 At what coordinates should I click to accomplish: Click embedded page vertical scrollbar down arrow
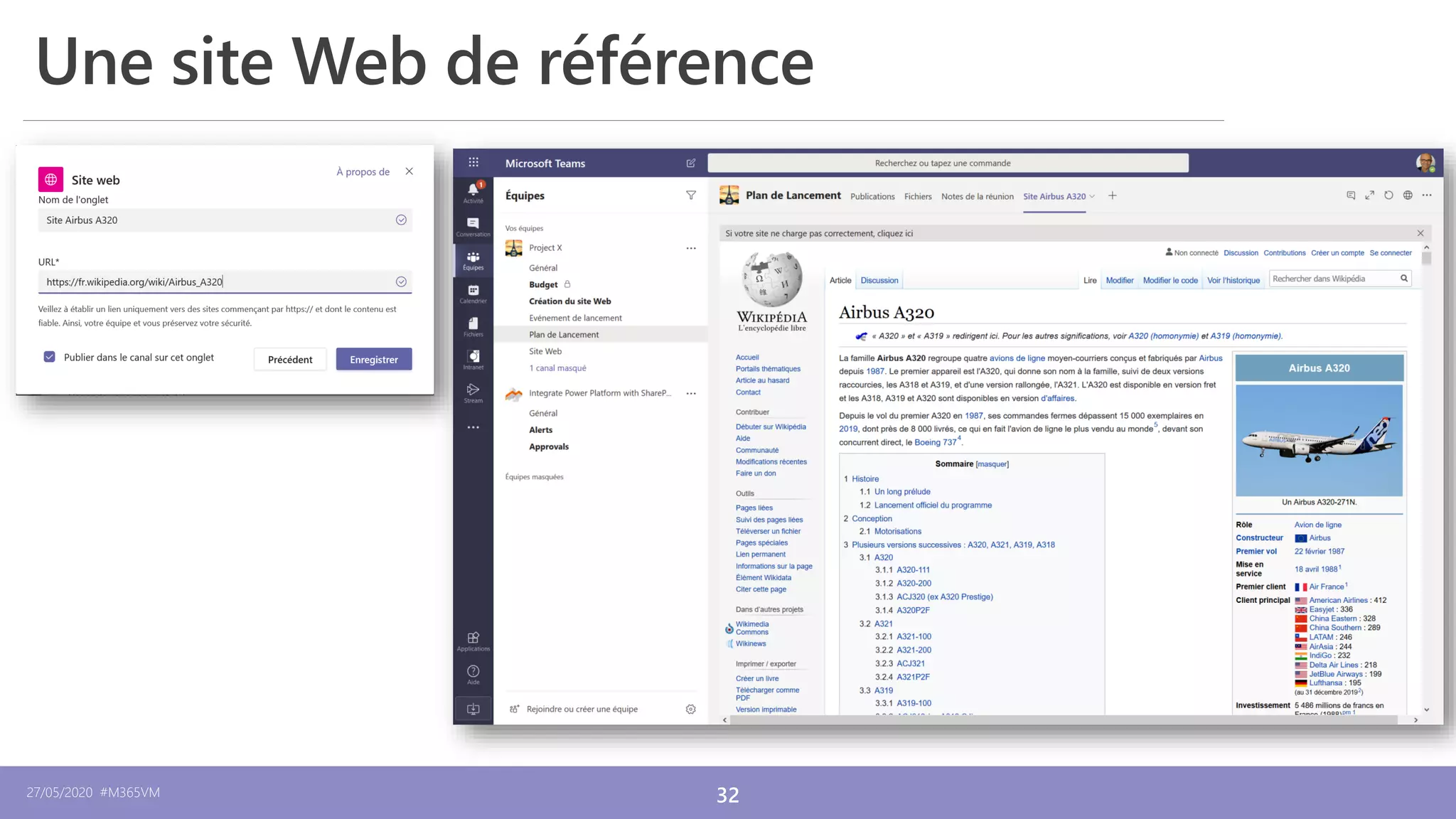[1426, 709]
